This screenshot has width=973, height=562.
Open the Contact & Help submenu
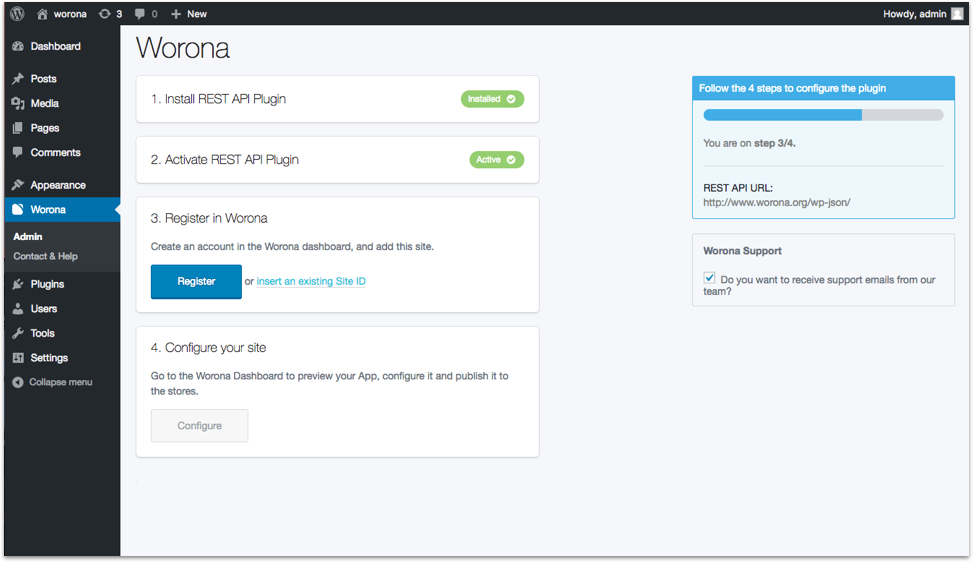click(x=45, y=256)
